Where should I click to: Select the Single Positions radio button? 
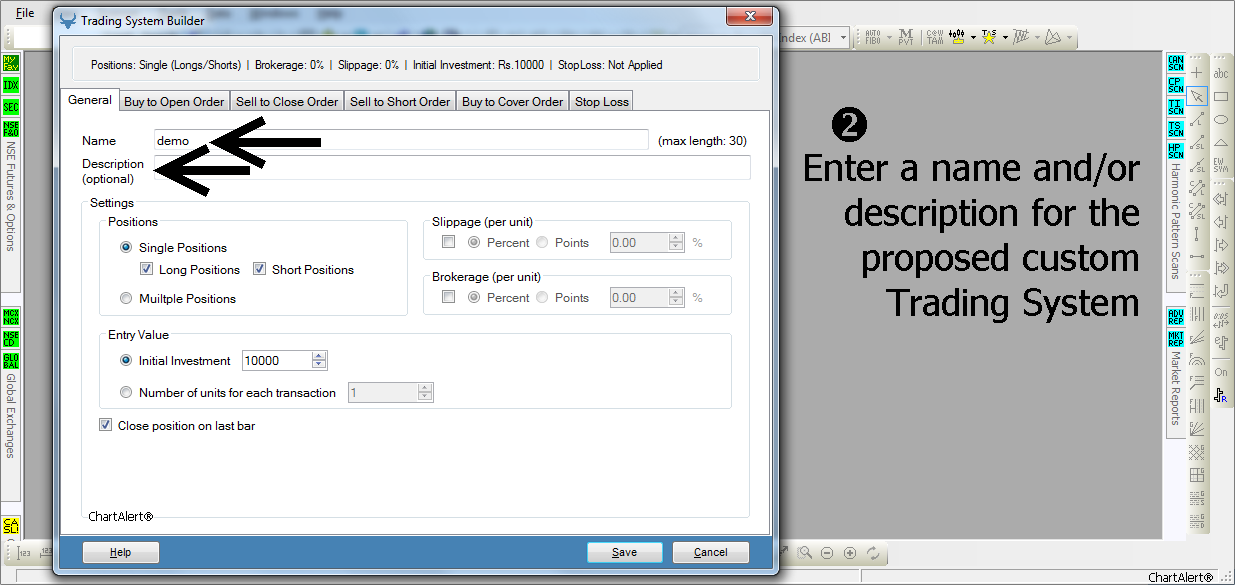click(x=126, y=247)
